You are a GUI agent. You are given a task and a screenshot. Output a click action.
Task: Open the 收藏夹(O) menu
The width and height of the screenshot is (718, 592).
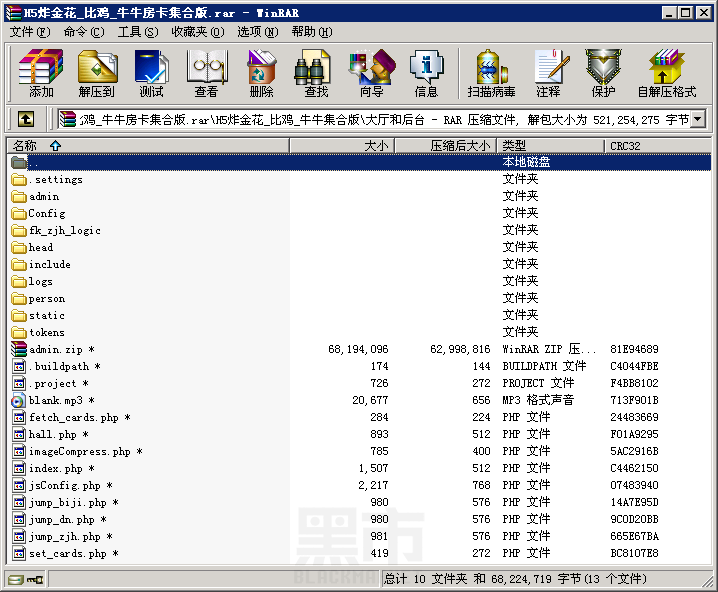point(198,32)
